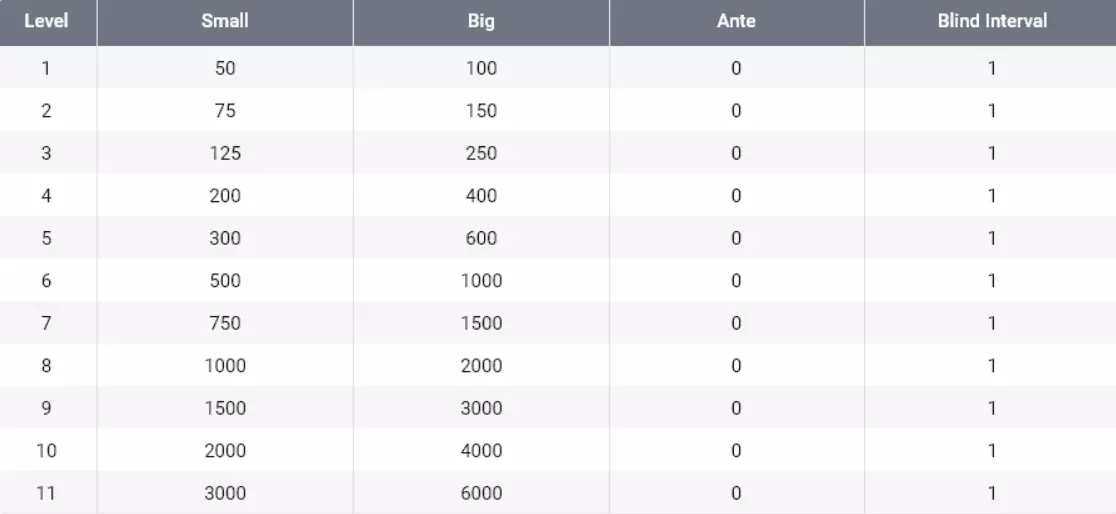Click small blind value 125

tap(225, 154)
